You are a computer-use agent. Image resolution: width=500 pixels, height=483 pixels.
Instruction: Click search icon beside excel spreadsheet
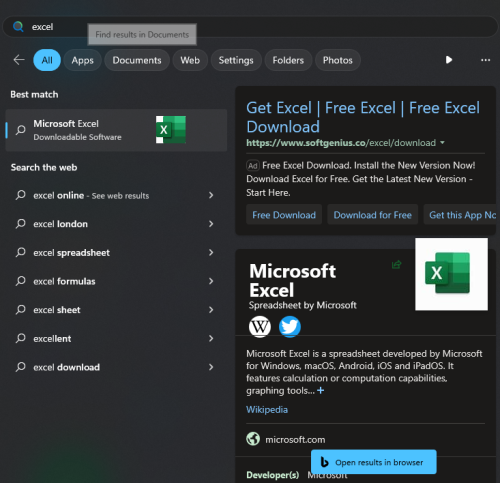(x=21, y=252)
